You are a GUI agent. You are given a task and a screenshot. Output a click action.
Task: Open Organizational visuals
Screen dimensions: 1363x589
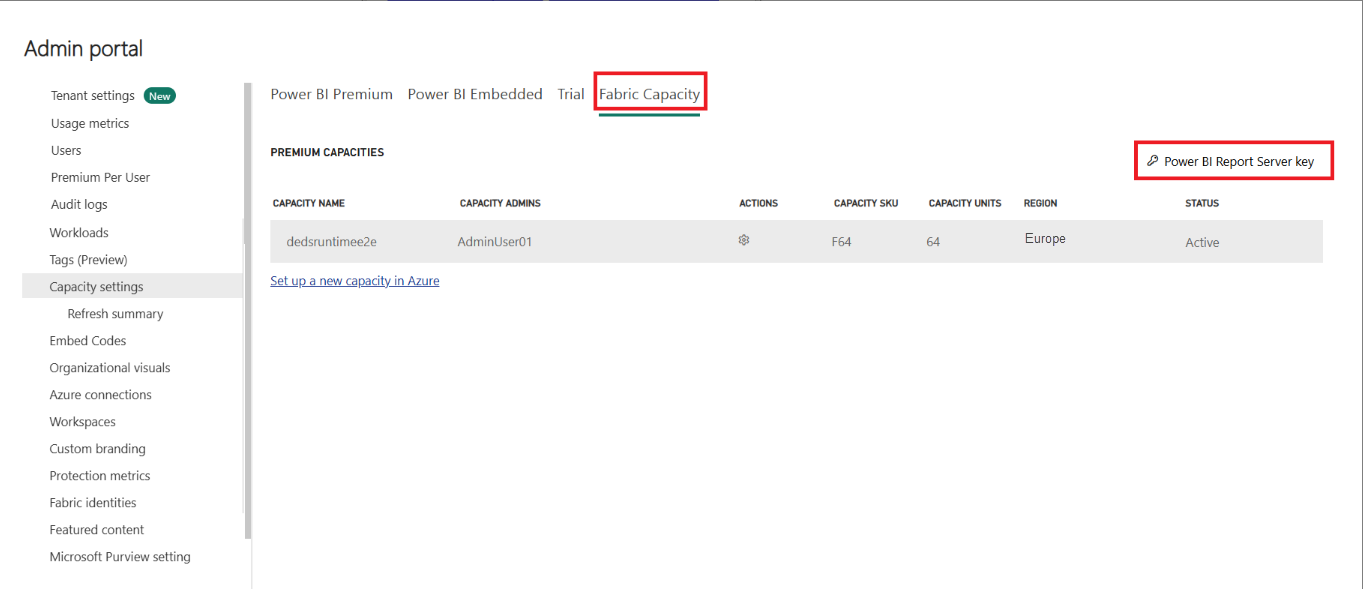[110, 367]
